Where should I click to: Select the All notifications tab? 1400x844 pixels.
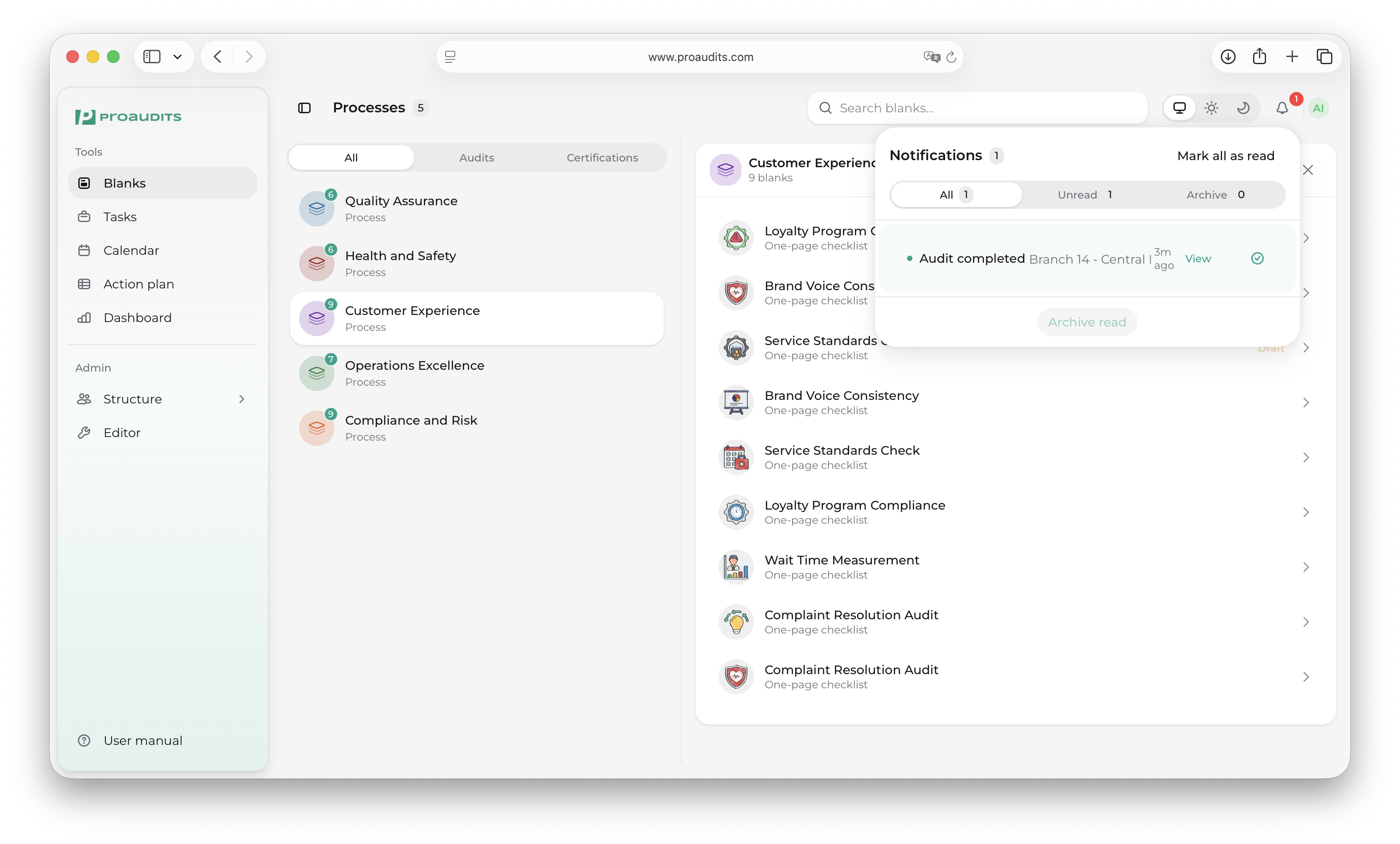tap(956, 195)
